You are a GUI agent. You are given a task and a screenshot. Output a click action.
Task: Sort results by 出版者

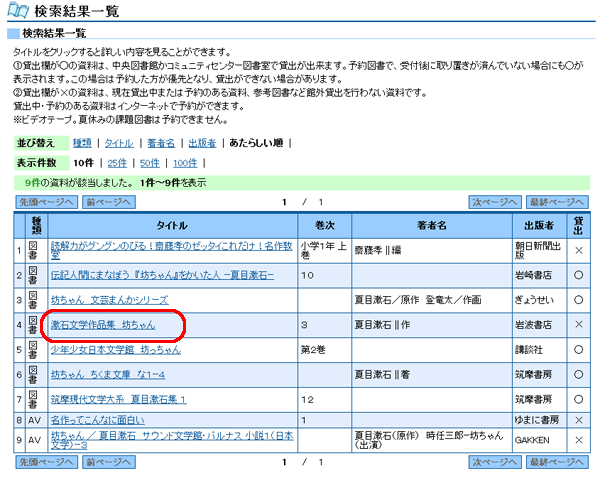click(x=202, y=143)
